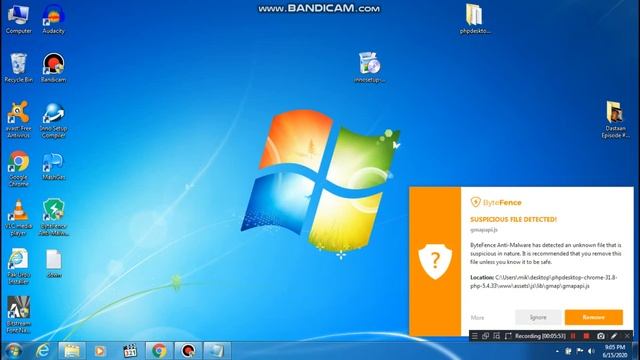Click the Location file path text
This screenshot has width=640, height=360.
coord(544,282)
